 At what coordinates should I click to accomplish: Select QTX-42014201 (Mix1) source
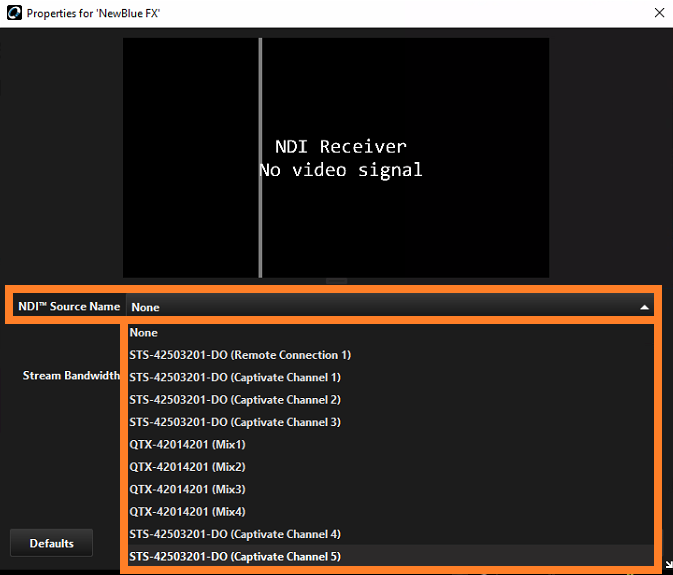point(391,444)
